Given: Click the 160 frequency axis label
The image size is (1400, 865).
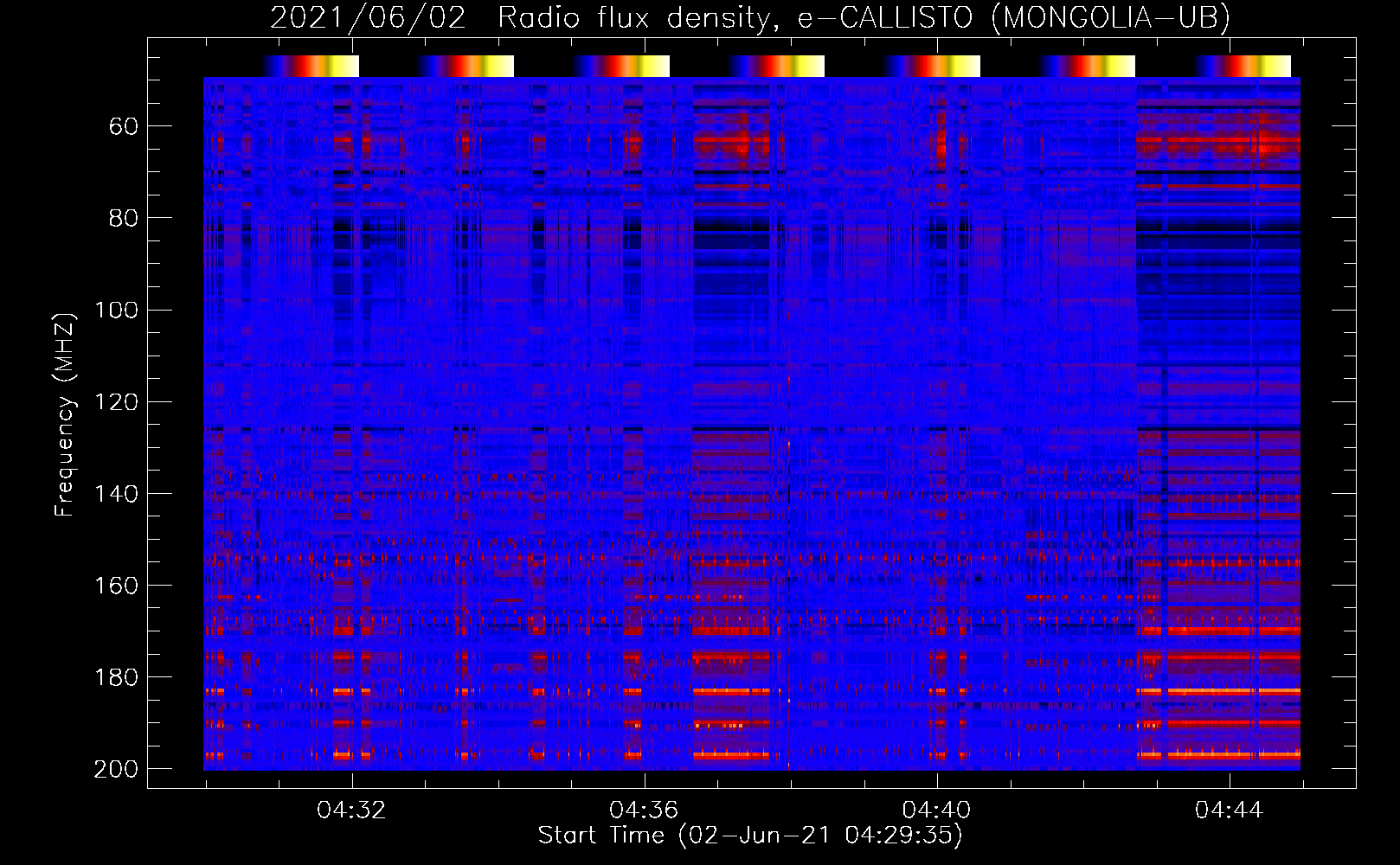Looking at the screenshot, I should (x=116, y=586).
